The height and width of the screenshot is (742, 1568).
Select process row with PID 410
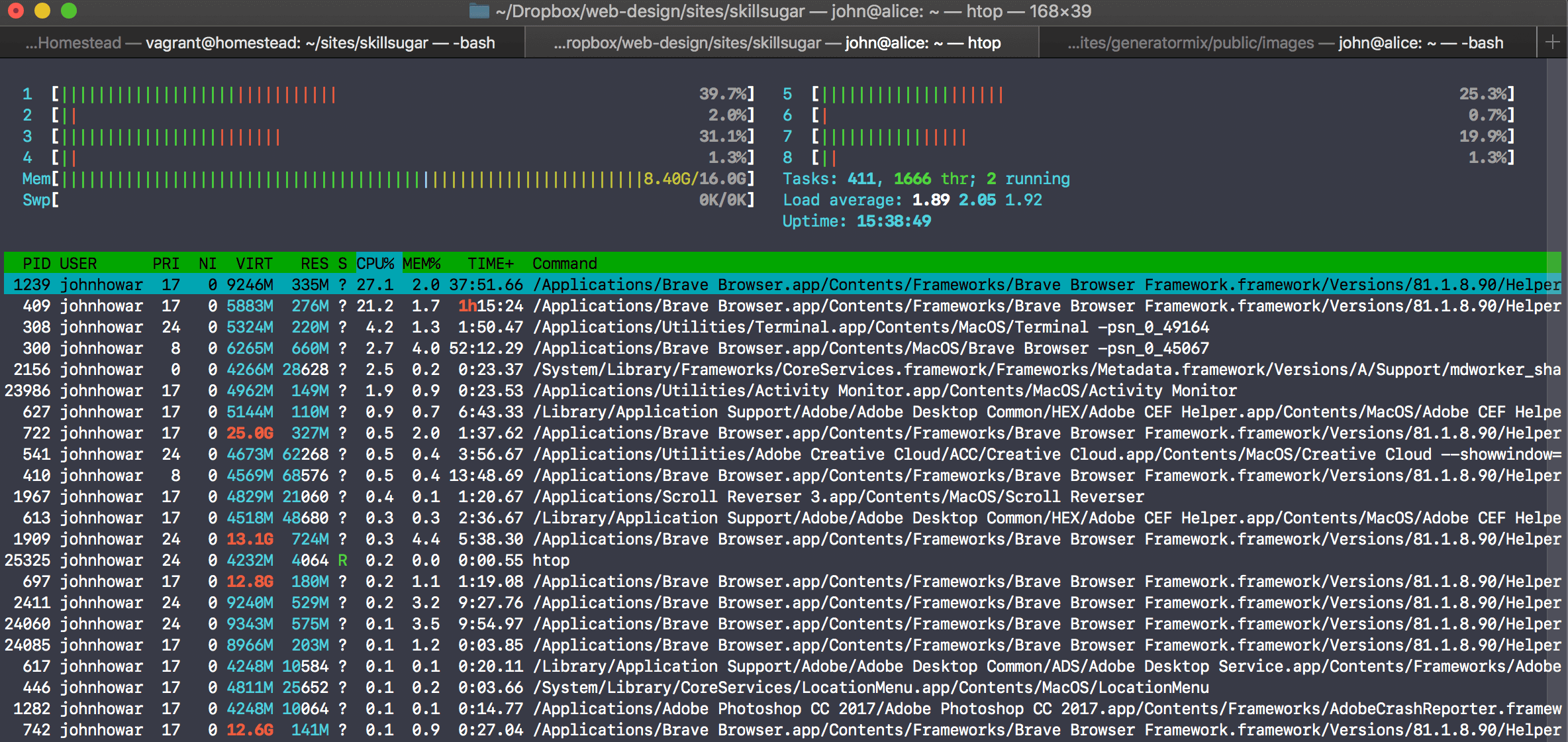coord(783,476)
